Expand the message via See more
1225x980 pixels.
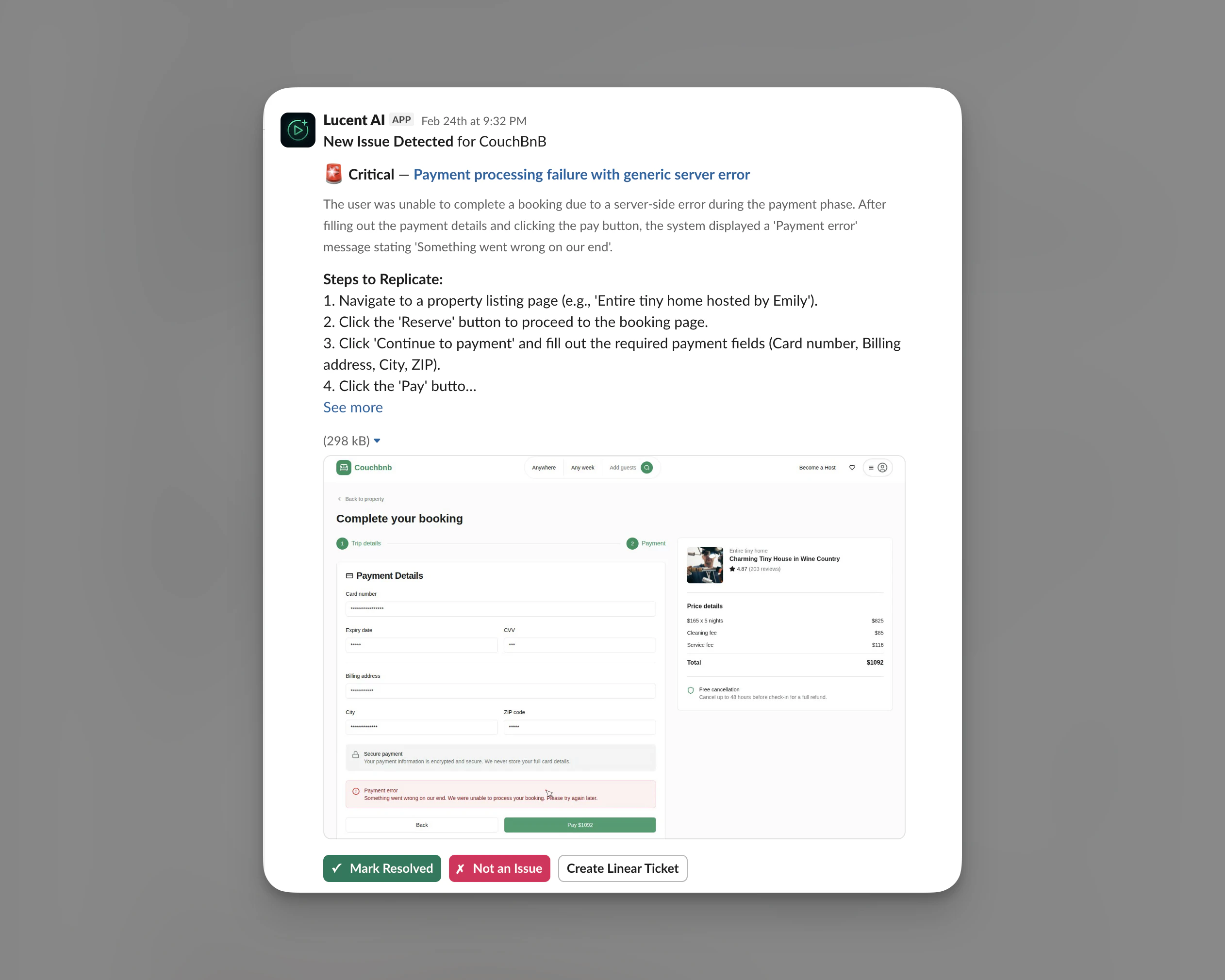coord(353,408)
